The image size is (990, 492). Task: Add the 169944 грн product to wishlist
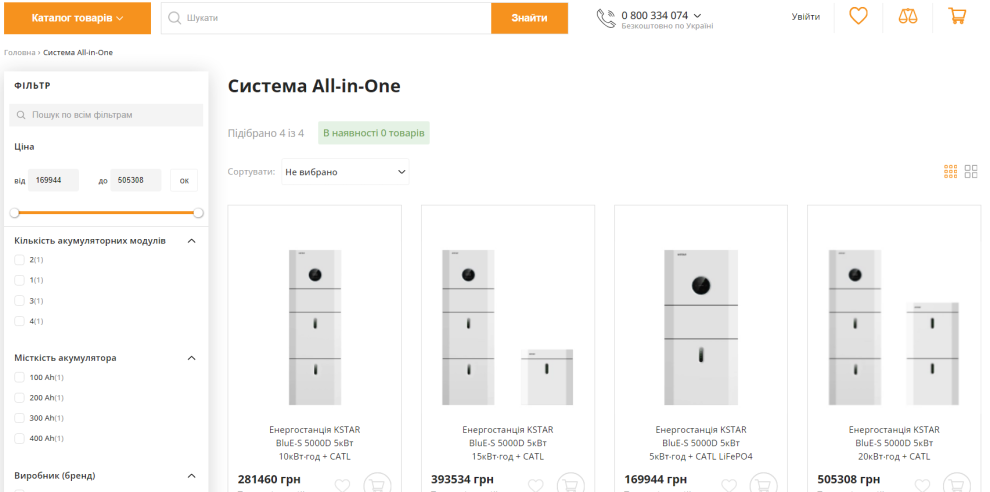729,485
